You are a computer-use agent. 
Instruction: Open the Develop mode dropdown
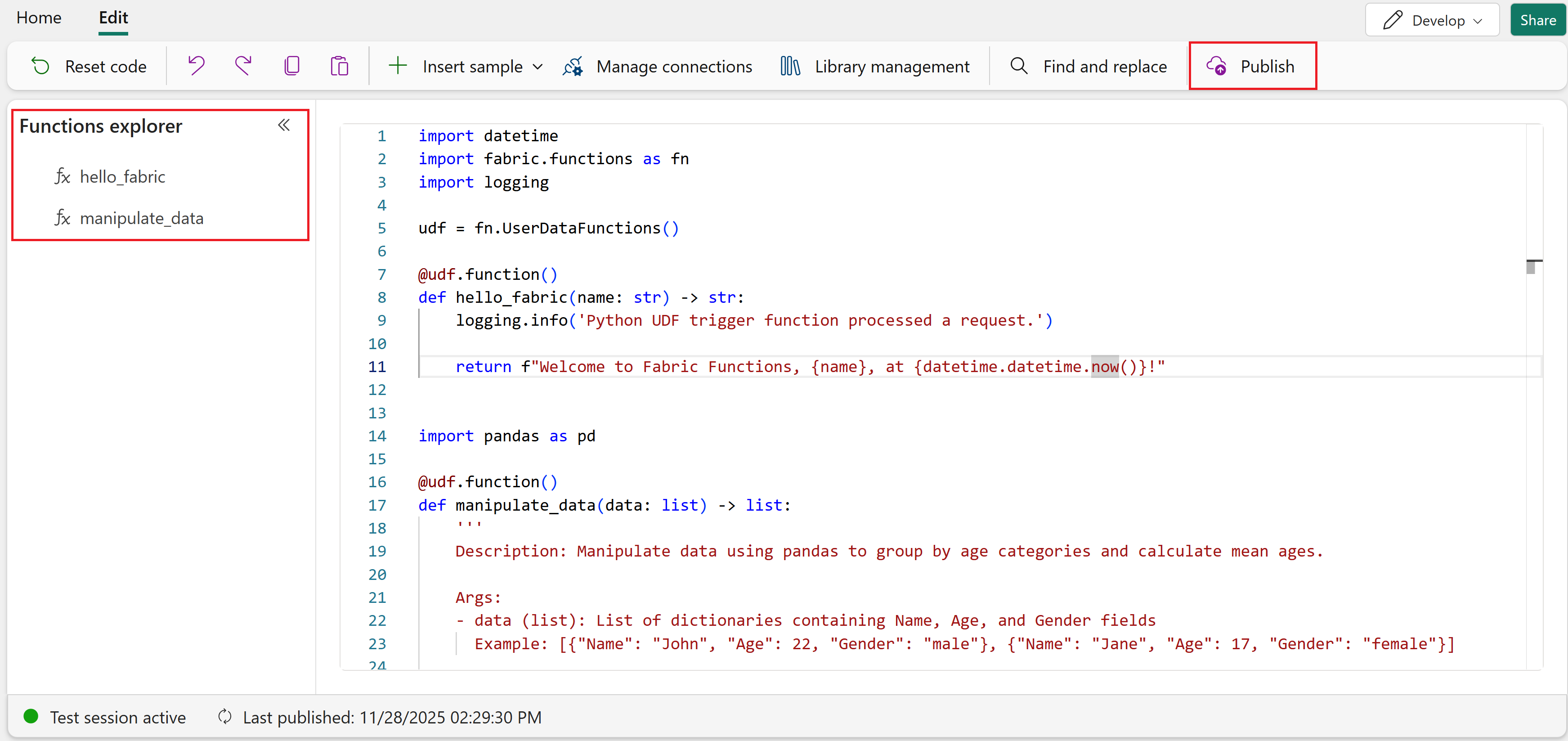[1432, 20]
